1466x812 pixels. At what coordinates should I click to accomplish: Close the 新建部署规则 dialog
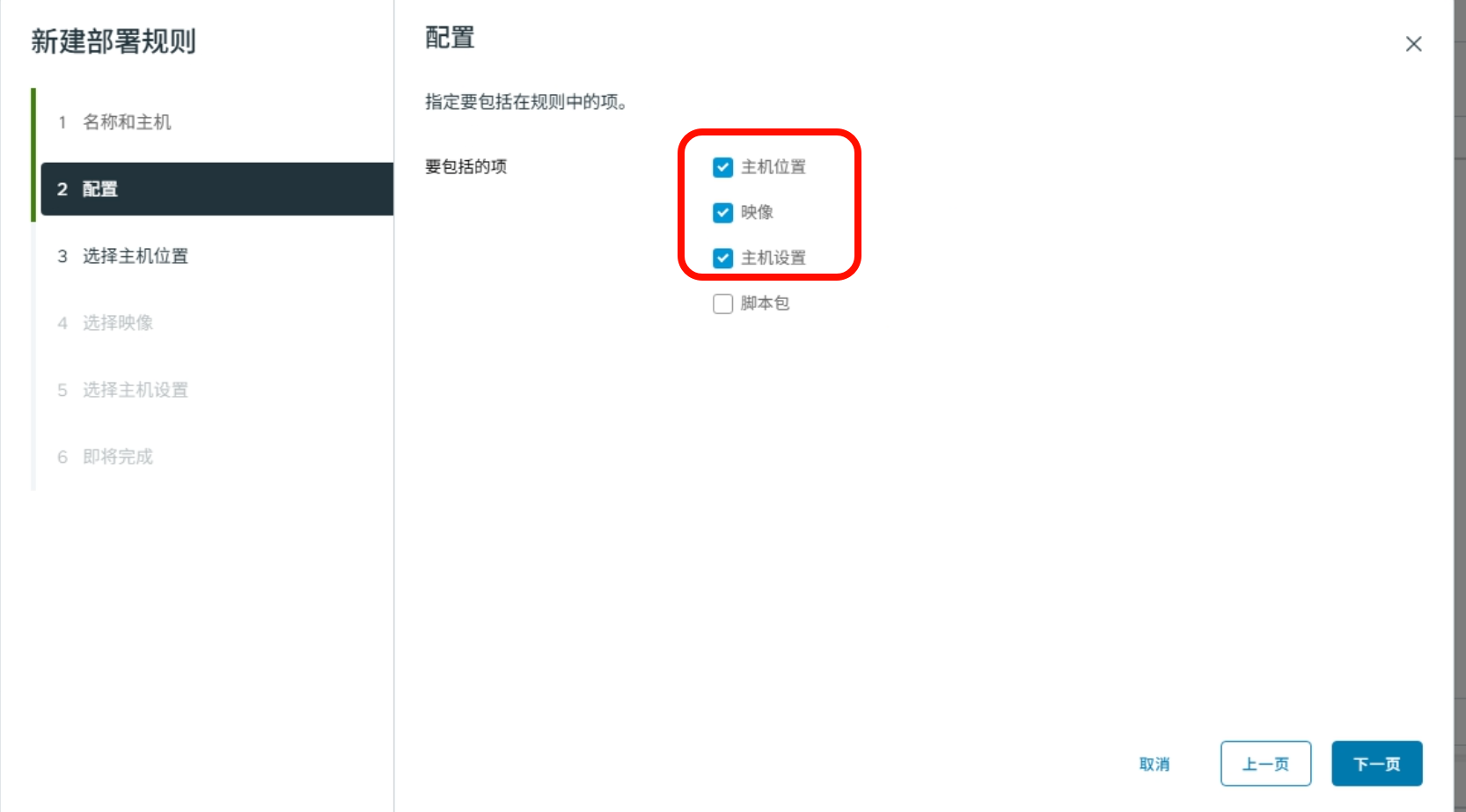pos(1413,44)
